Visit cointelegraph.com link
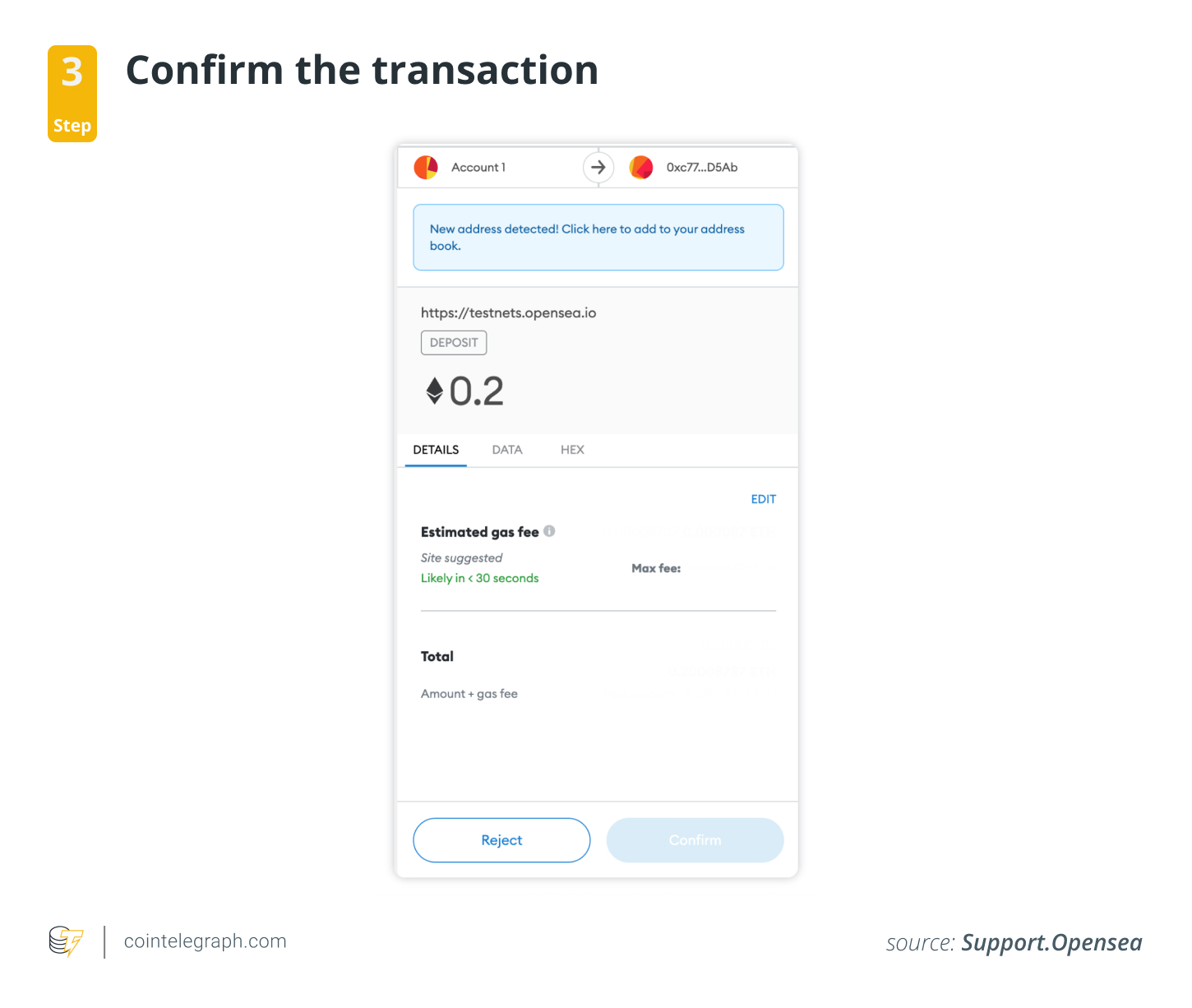This screenshot has width=1192, height=1008. click(205, 941)
